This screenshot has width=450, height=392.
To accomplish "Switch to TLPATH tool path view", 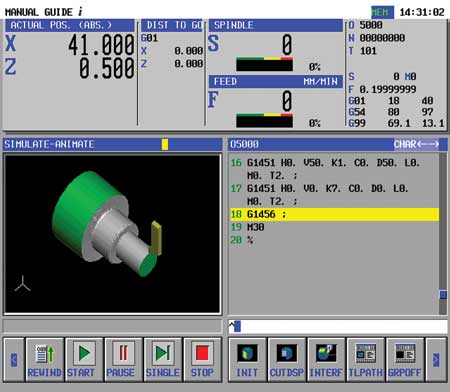I will 366,359.
